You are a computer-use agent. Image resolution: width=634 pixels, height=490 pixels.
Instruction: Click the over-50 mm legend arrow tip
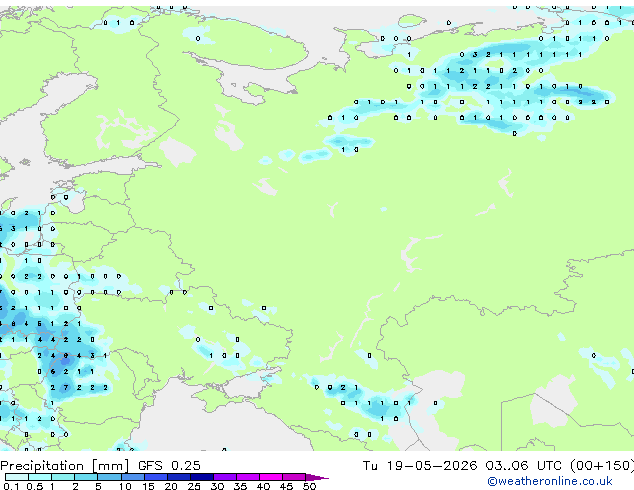317,477
